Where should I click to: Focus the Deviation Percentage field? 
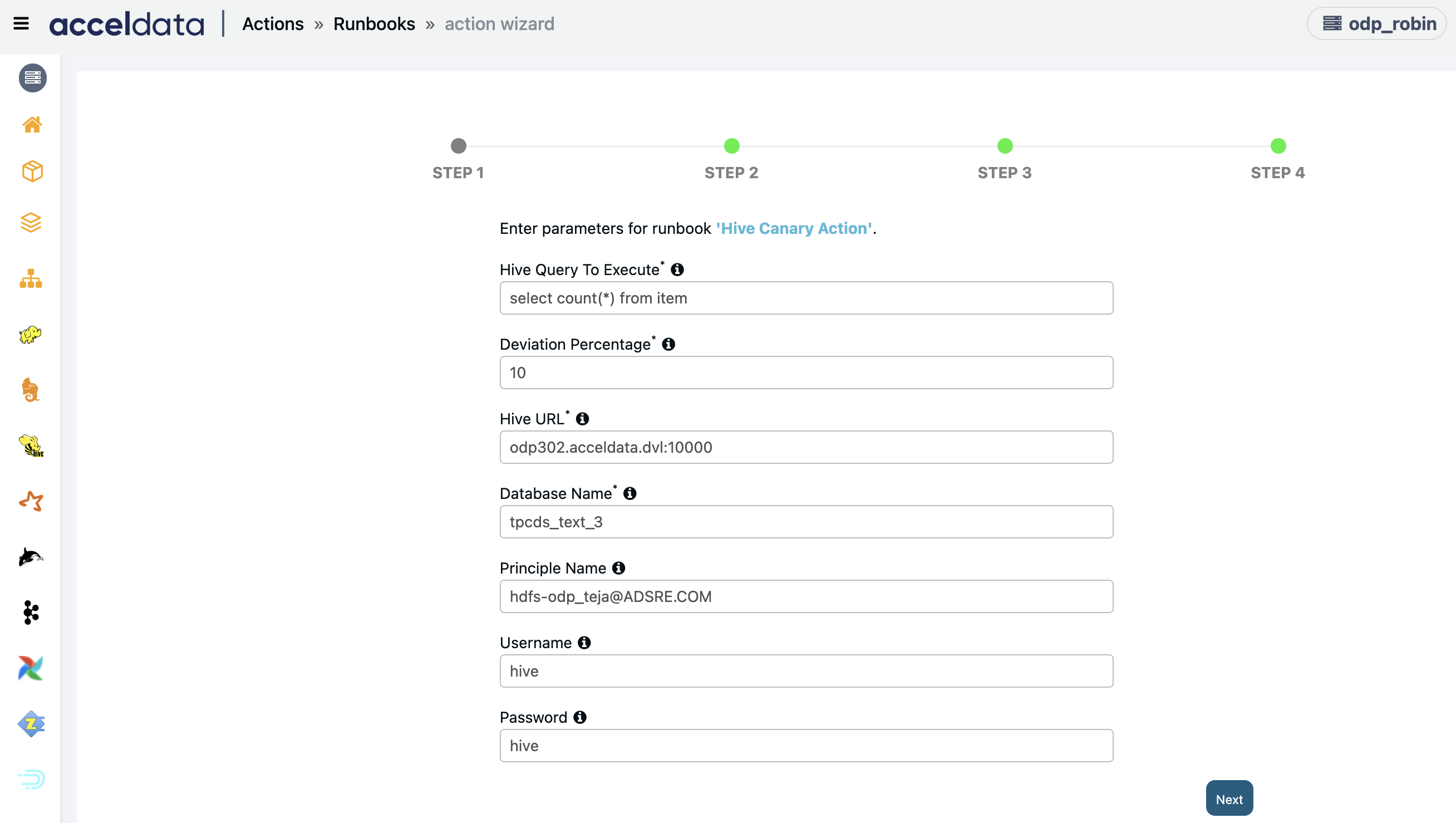[806, 373]
